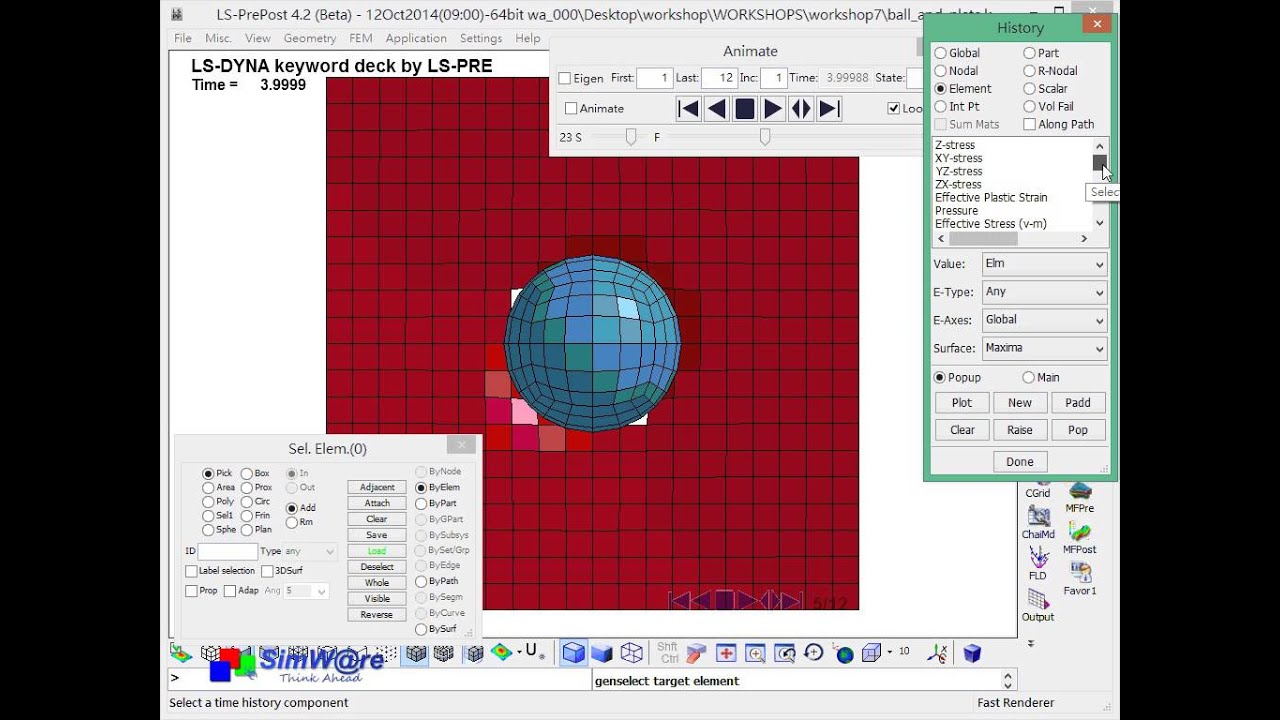Screen dimensions: 1280x720
Task: Open the E-Type dropdown (Any)
Action: tap(1044, 292)
